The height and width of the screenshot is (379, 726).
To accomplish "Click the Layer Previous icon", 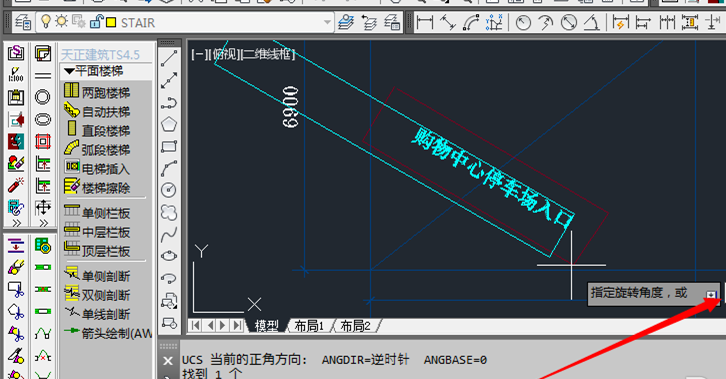I will coord(369,22).
